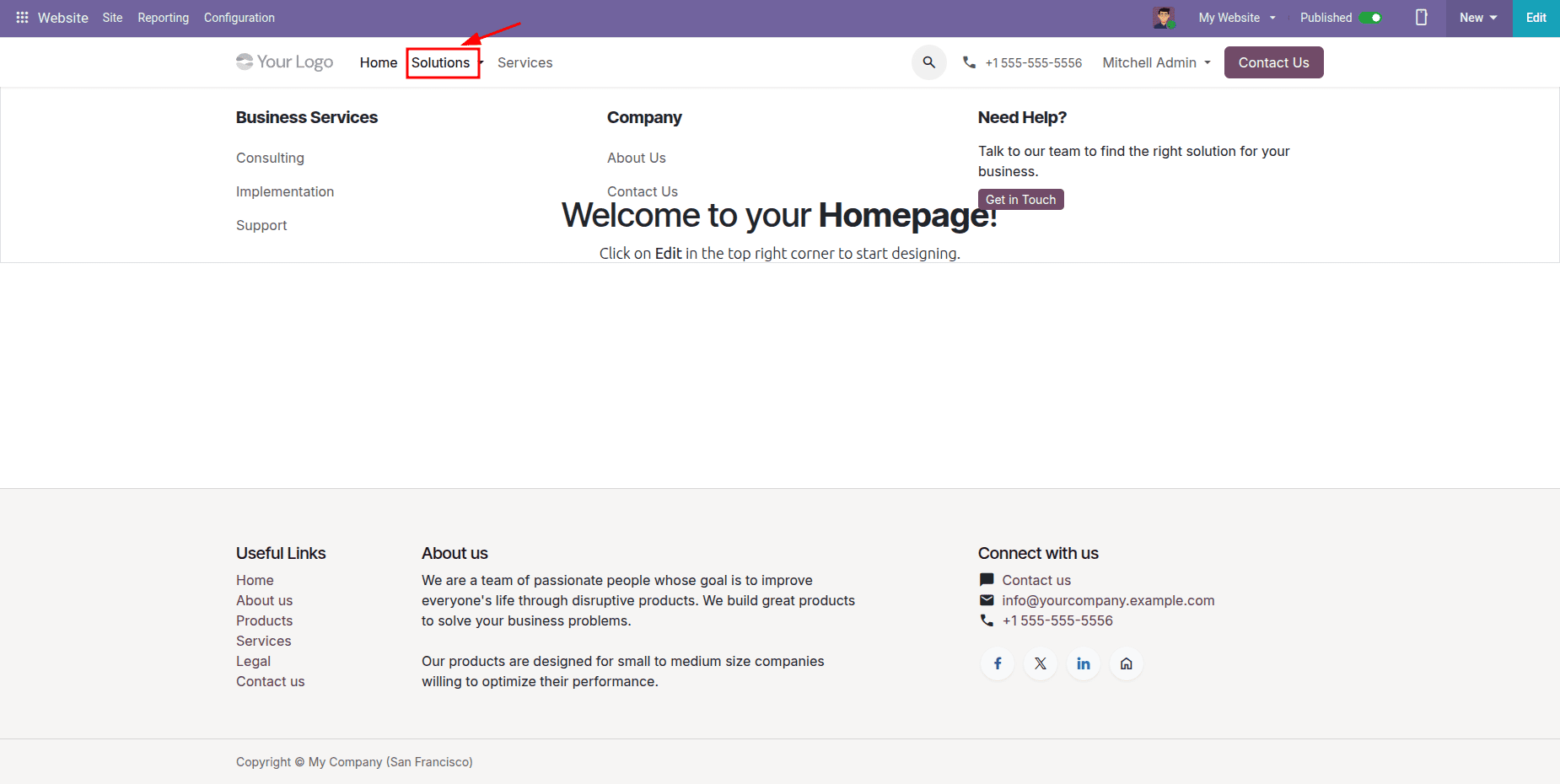Click the info@yourcompany.example.com email link
Screen dimensions: 1560x784
point(1108,600)
